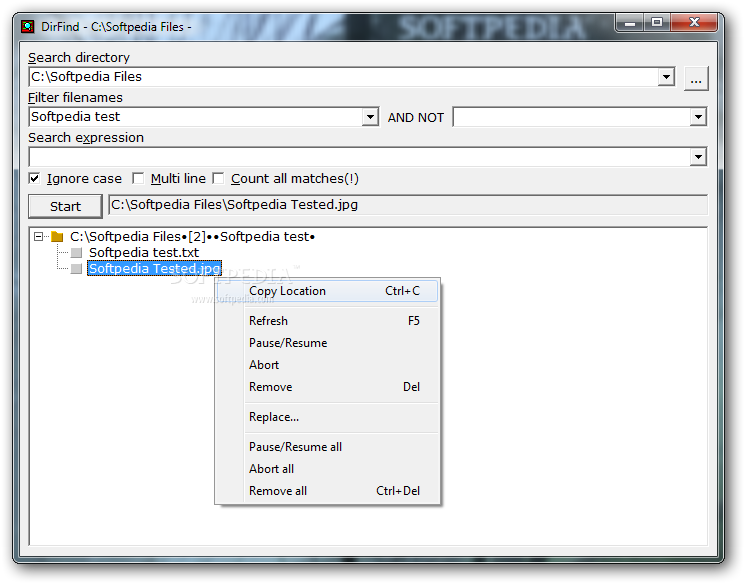Open the Search expression dropdown arrow
Screen dimensions: 745x584
coord(698,157)
